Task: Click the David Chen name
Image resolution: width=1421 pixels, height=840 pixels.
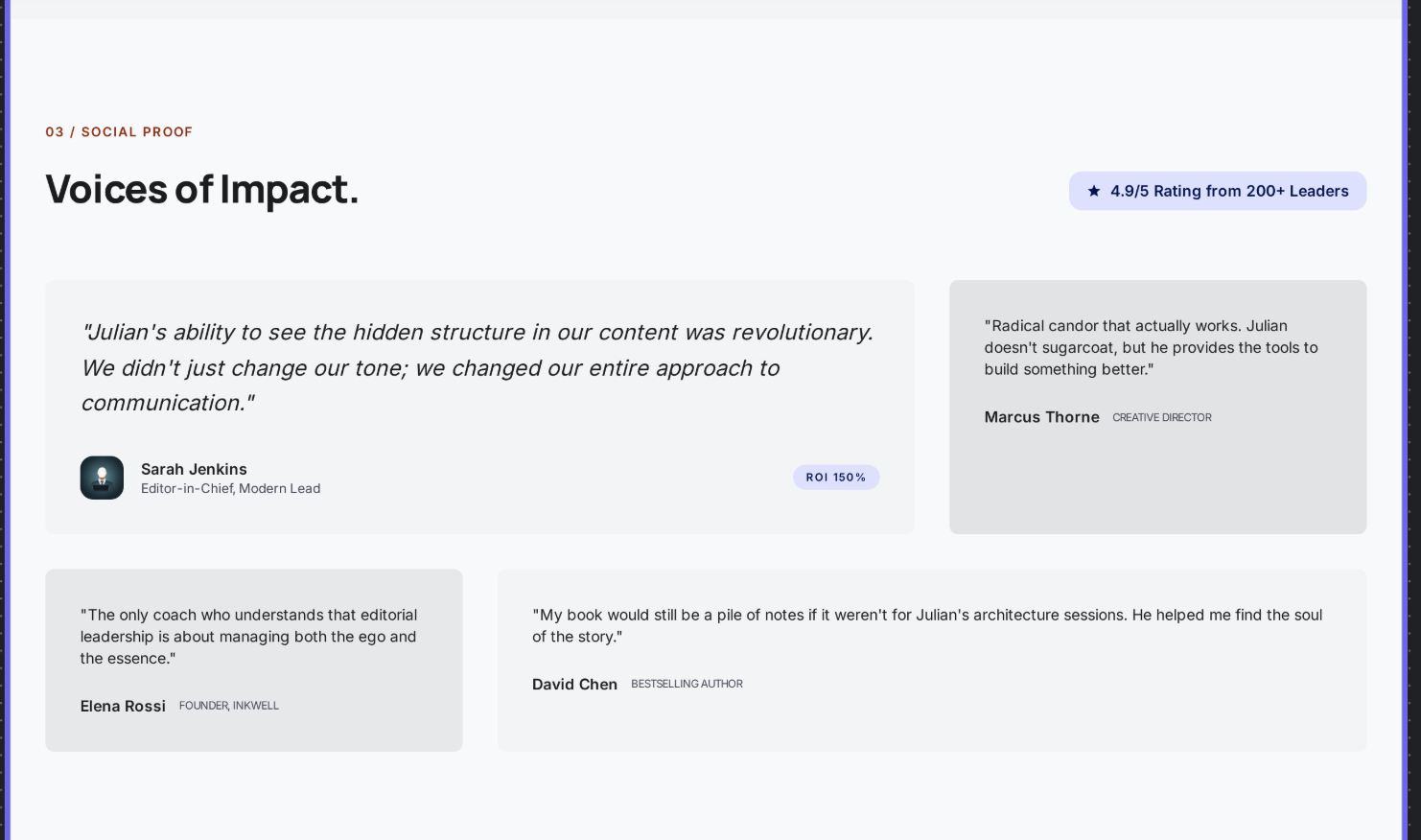Action: pos(574,685)
